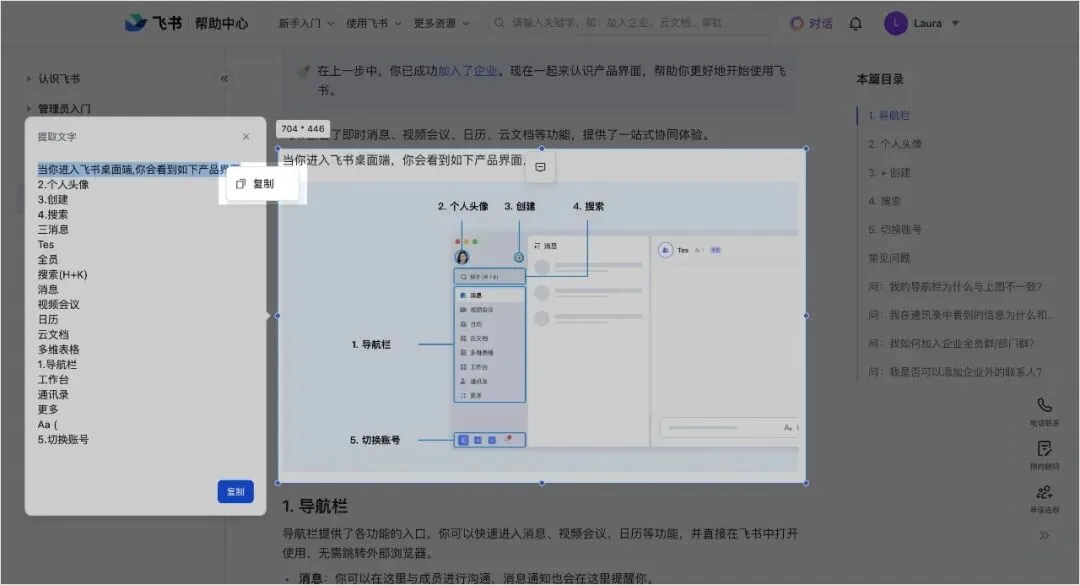Select extracted line 搜索(H+K)
1080x585 pixels.
[62, 274]
